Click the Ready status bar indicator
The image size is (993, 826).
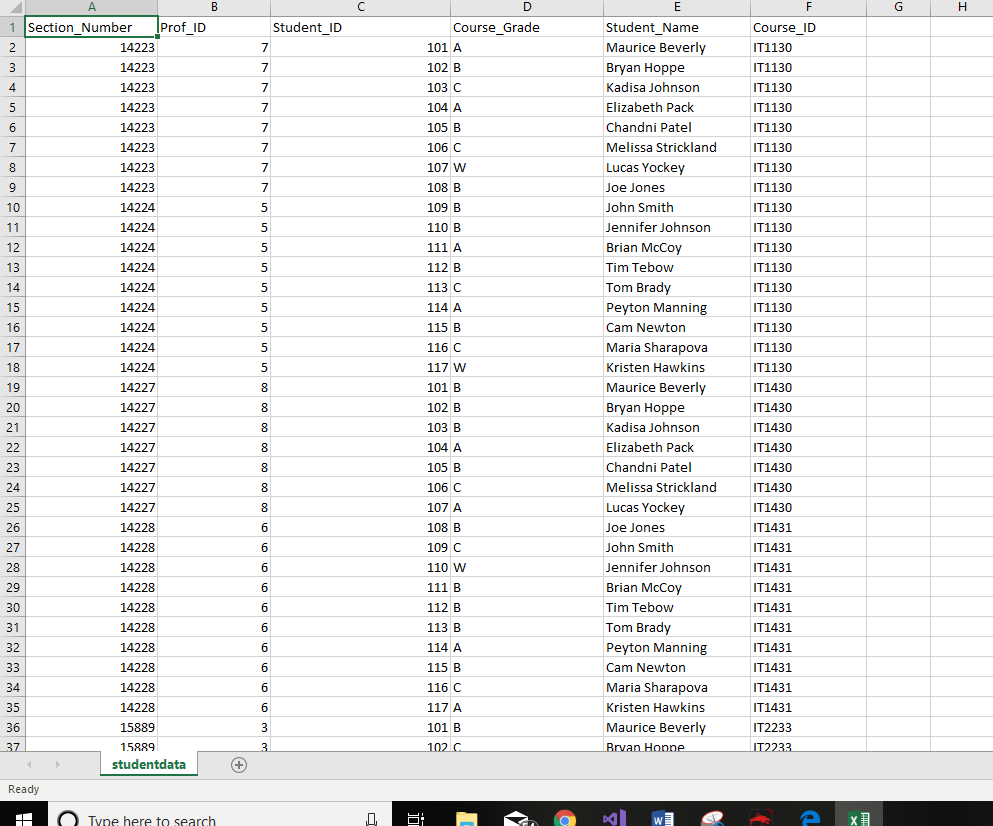(23, 789)
